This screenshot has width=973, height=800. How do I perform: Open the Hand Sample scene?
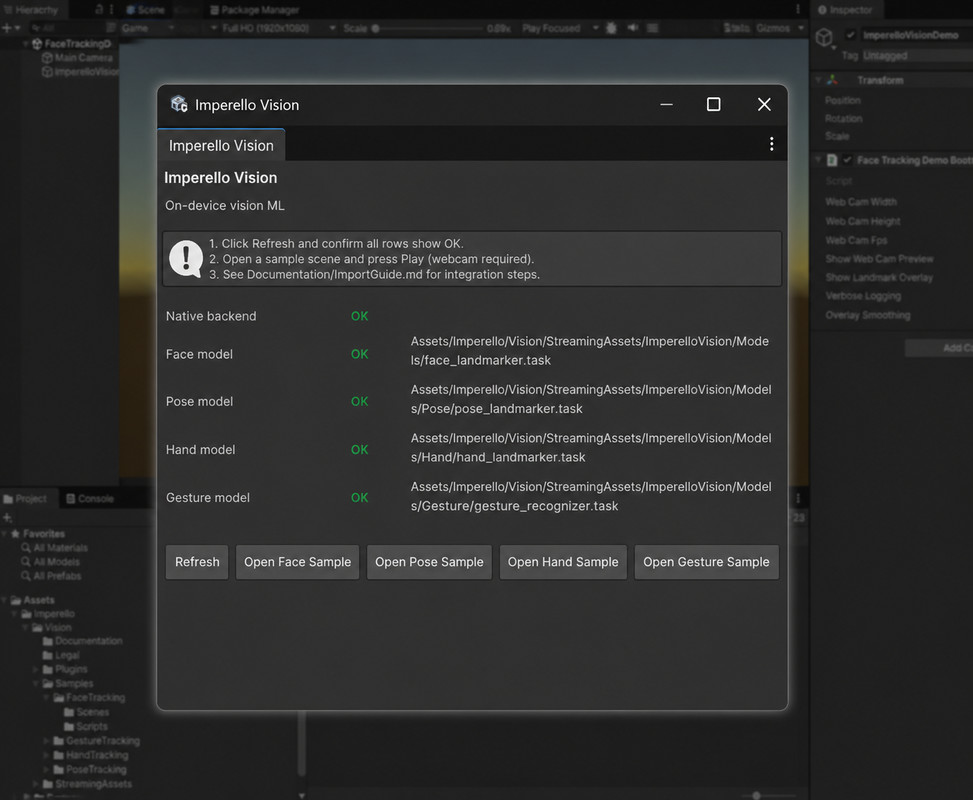click(x=563, y=562)
